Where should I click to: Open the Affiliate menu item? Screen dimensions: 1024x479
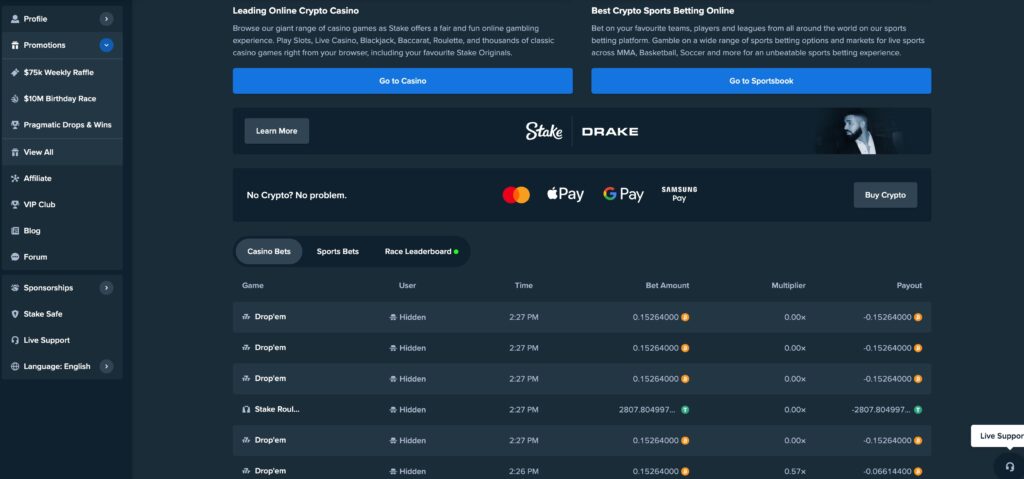(x=62, y=178)
